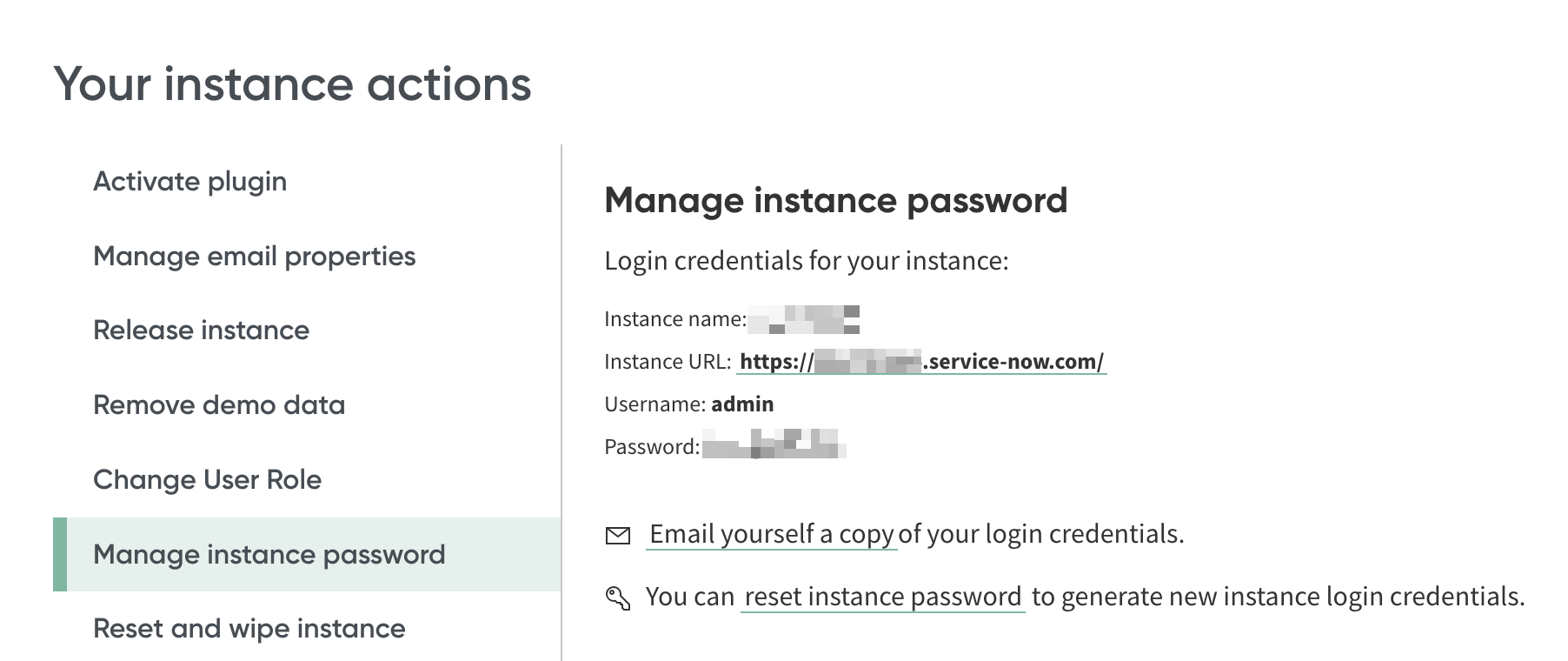Click the blurred password value

tap(774, 444)
